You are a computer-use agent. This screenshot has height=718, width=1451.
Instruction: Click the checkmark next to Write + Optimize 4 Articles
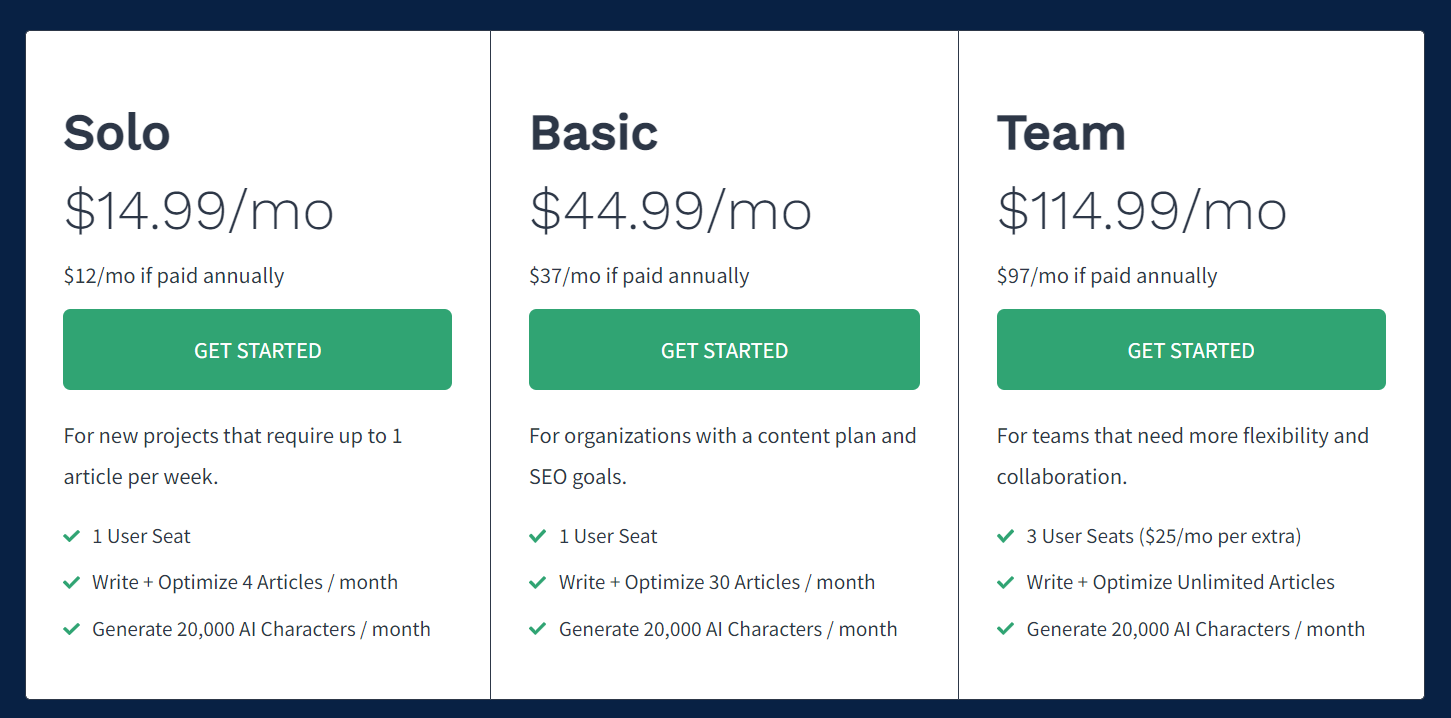[71, 582]
